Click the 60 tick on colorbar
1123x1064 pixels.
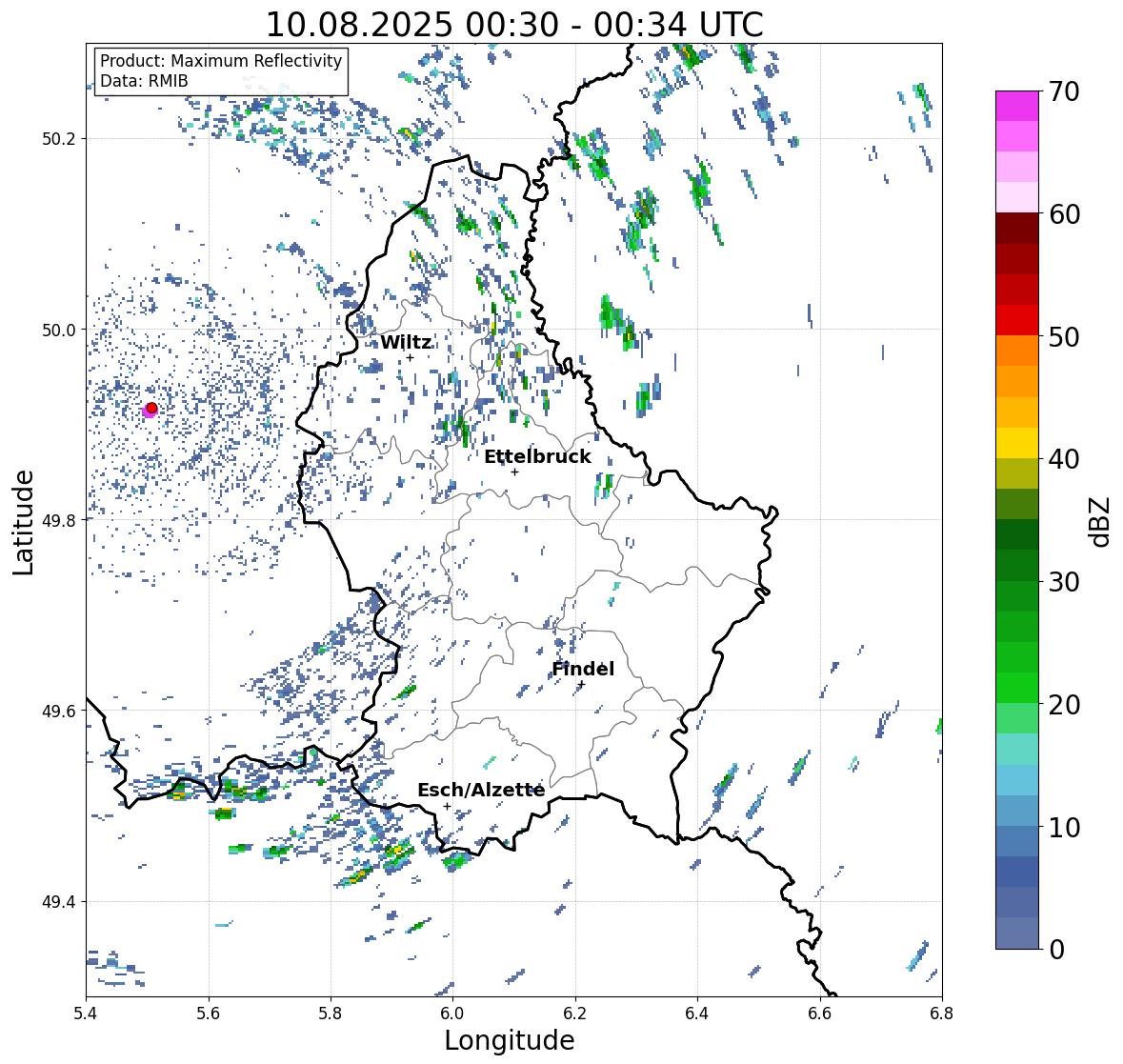tap(1064, 214)
